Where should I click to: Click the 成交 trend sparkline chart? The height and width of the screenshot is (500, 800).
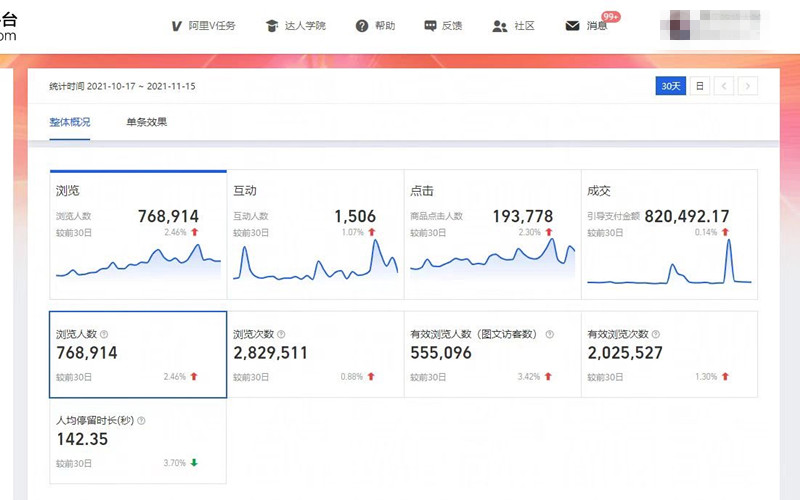point(669,261)
